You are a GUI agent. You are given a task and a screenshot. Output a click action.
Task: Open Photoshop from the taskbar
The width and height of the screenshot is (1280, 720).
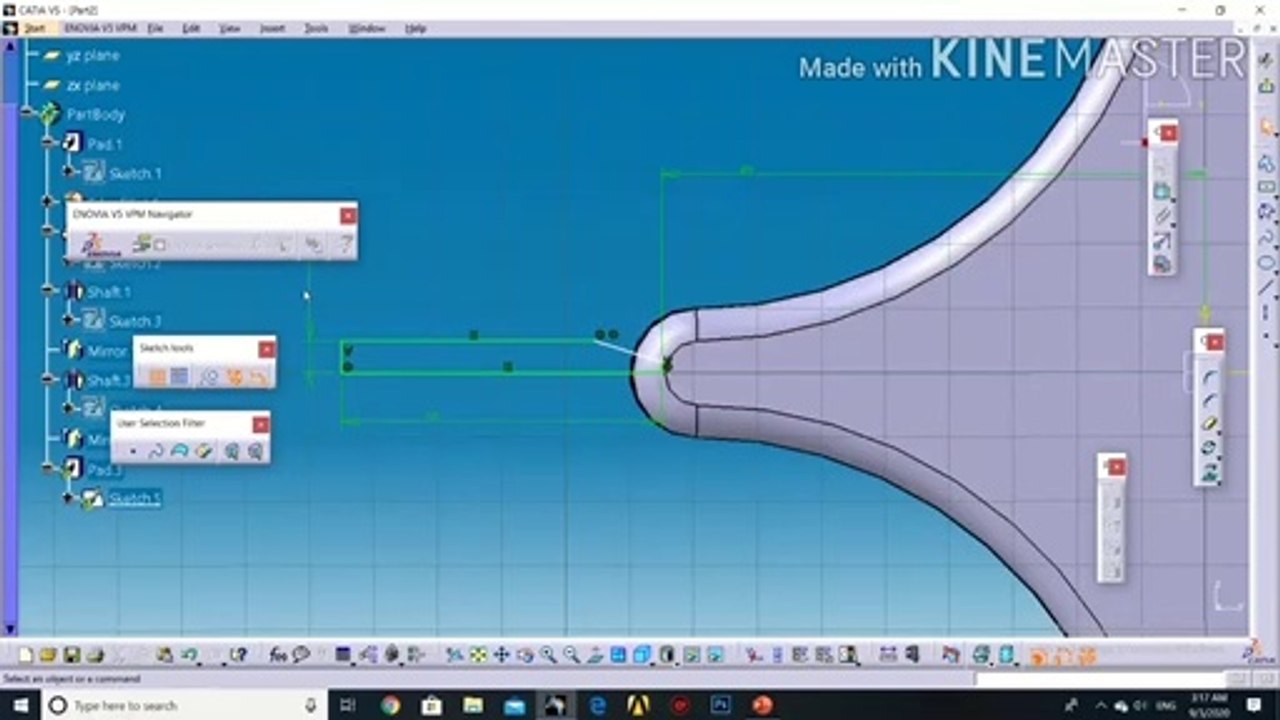tap(720, 705)
